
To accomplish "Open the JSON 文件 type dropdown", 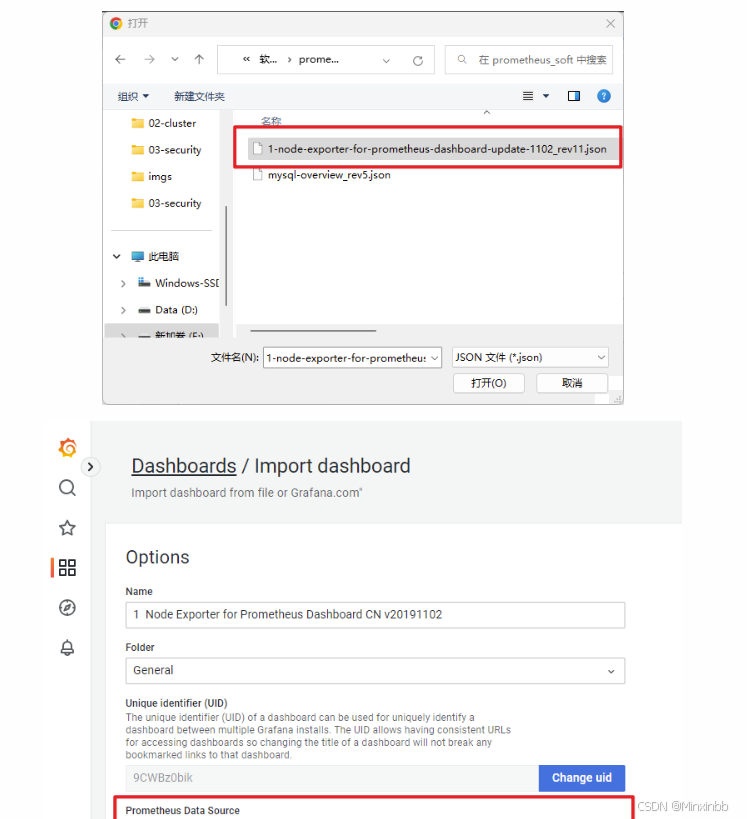I will [x=530, y=358].
